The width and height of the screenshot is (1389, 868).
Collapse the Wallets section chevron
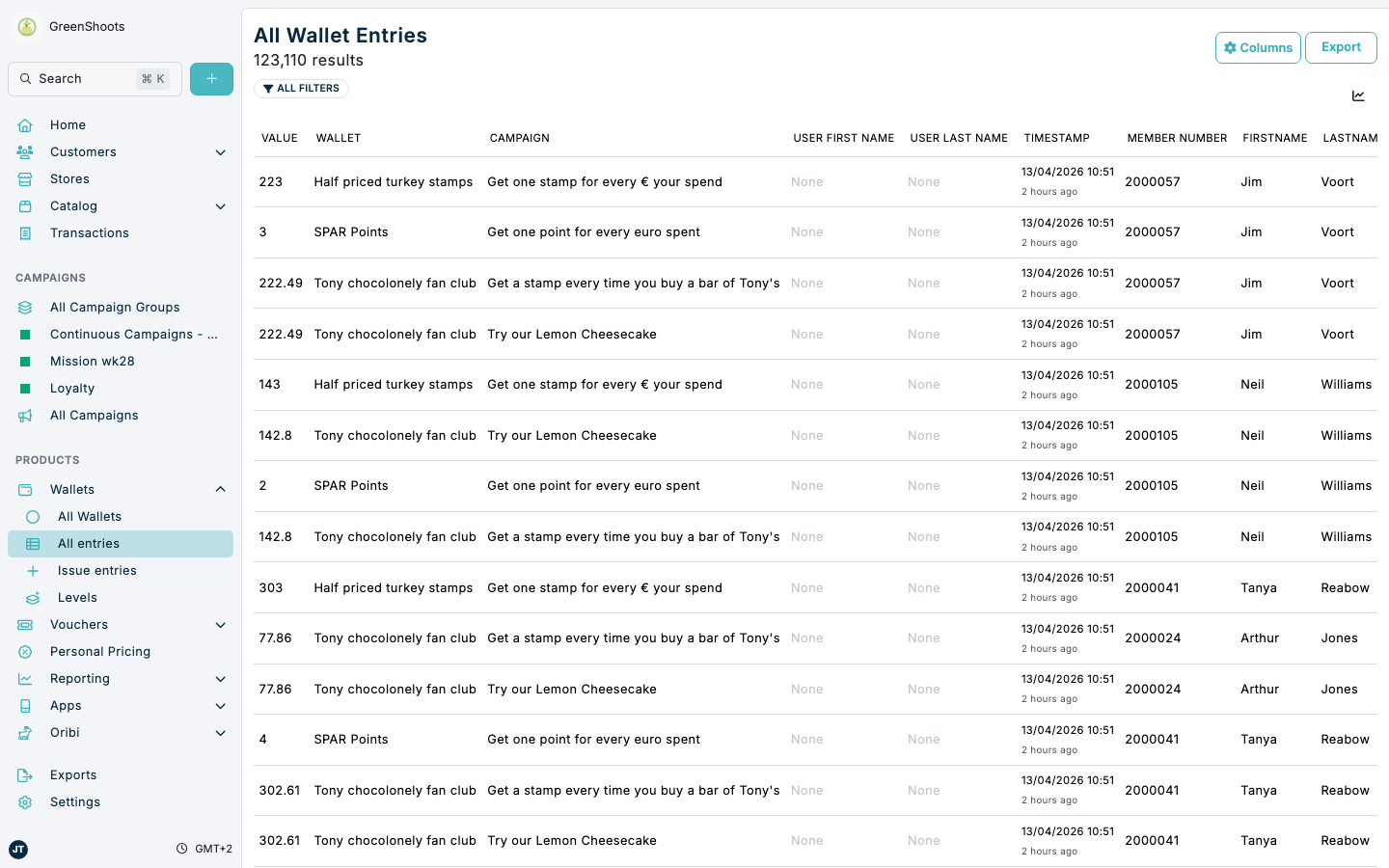click(220, 488)
